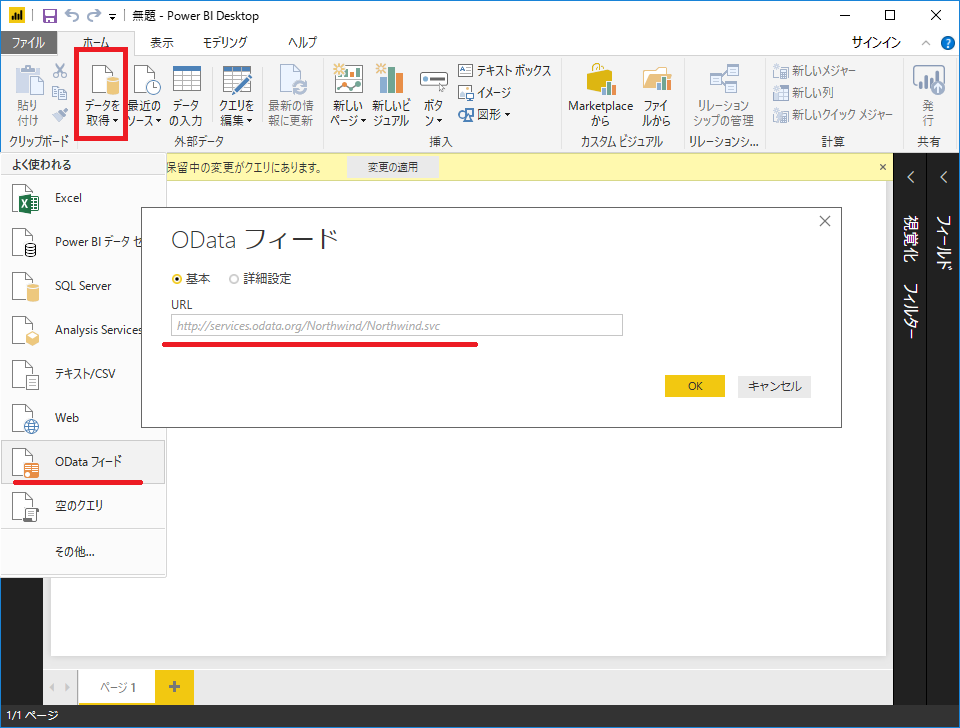
Task: Open the 図形 shapes dropdown
Action: pos(484,114)
